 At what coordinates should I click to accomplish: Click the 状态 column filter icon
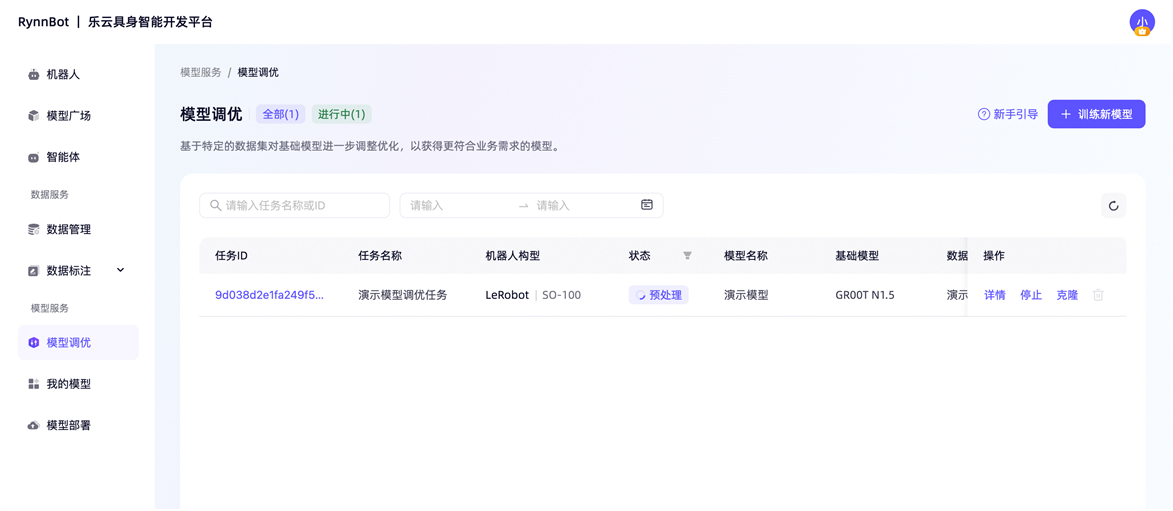[687, 256]
